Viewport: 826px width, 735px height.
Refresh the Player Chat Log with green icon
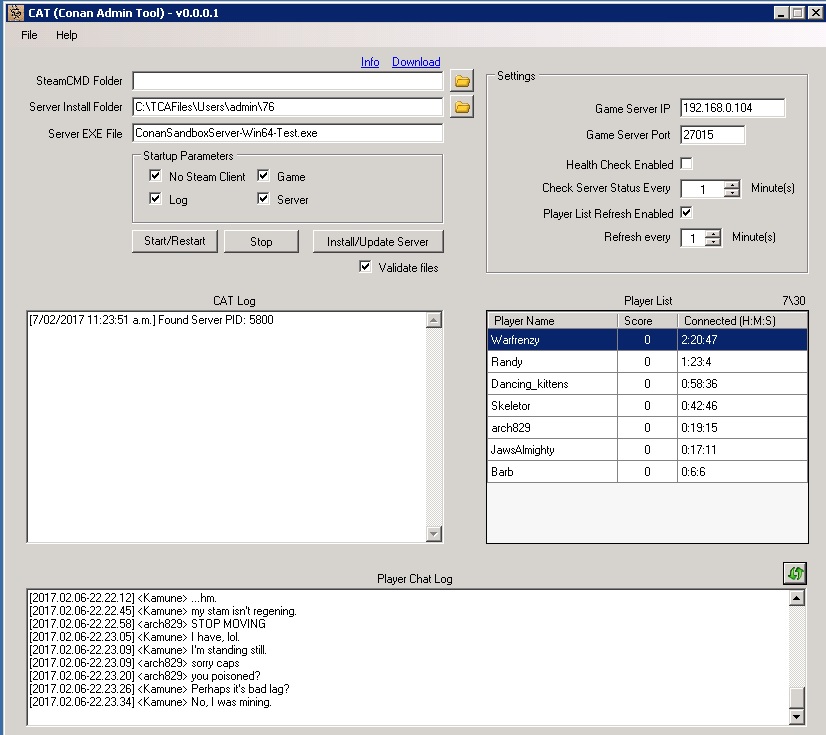pos(795,573)
